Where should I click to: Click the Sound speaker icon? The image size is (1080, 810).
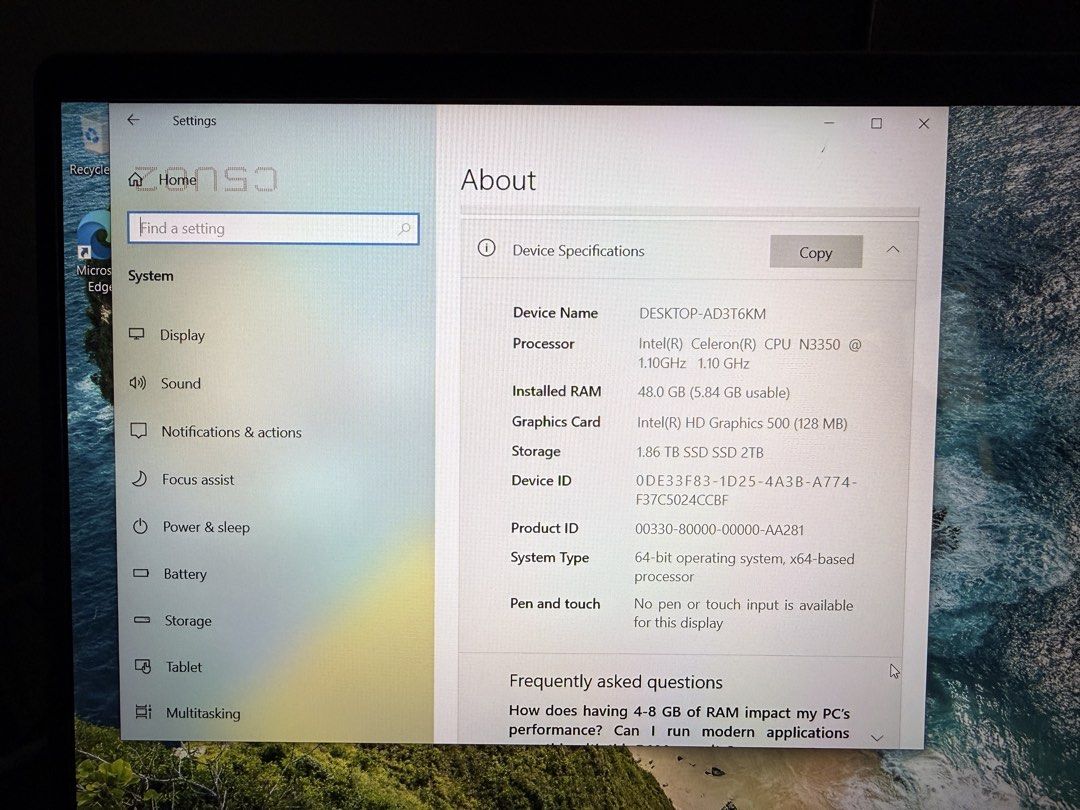pos(138,383)
